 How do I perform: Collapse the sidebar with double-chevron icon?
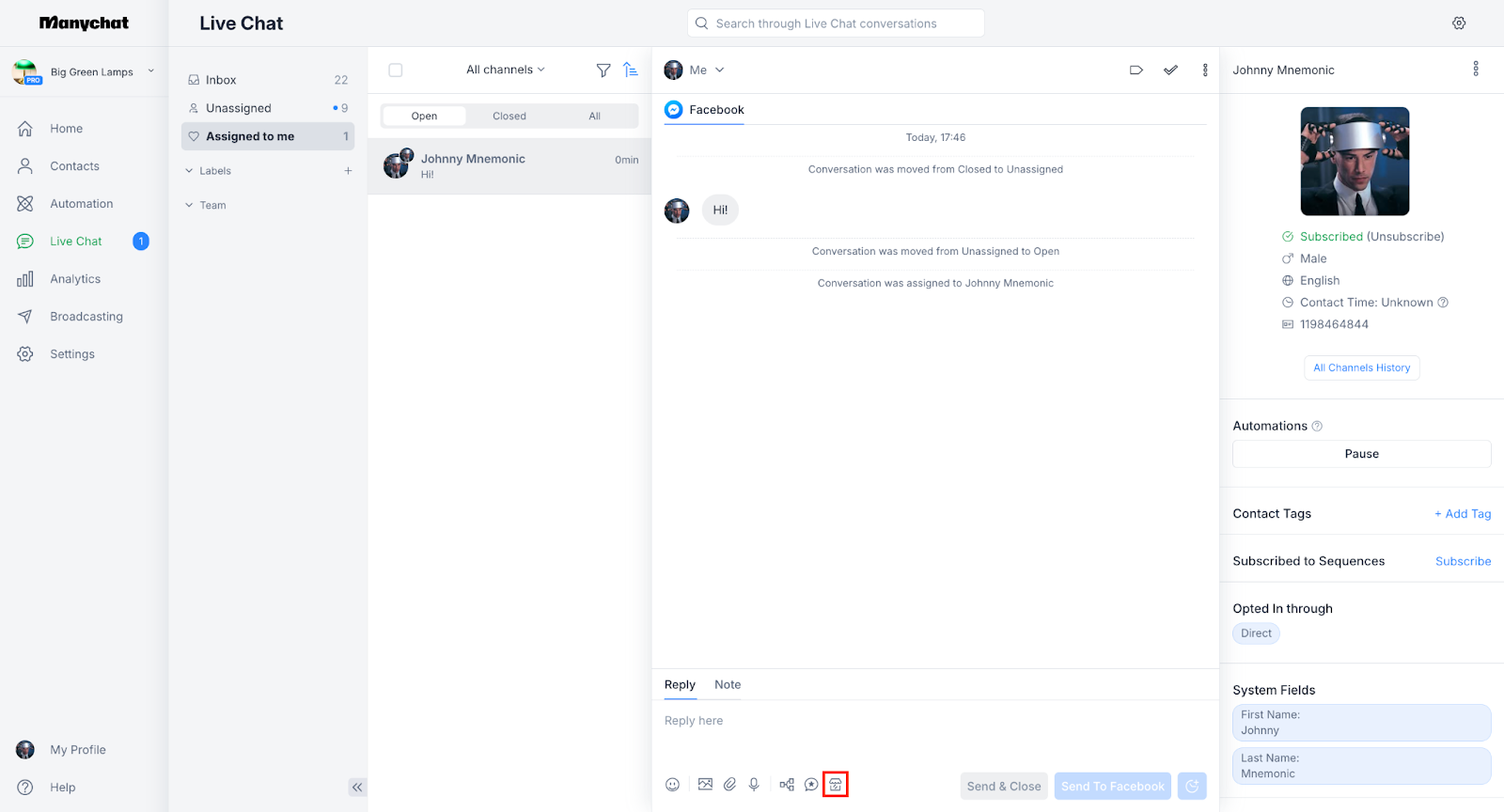coord(357,788)
